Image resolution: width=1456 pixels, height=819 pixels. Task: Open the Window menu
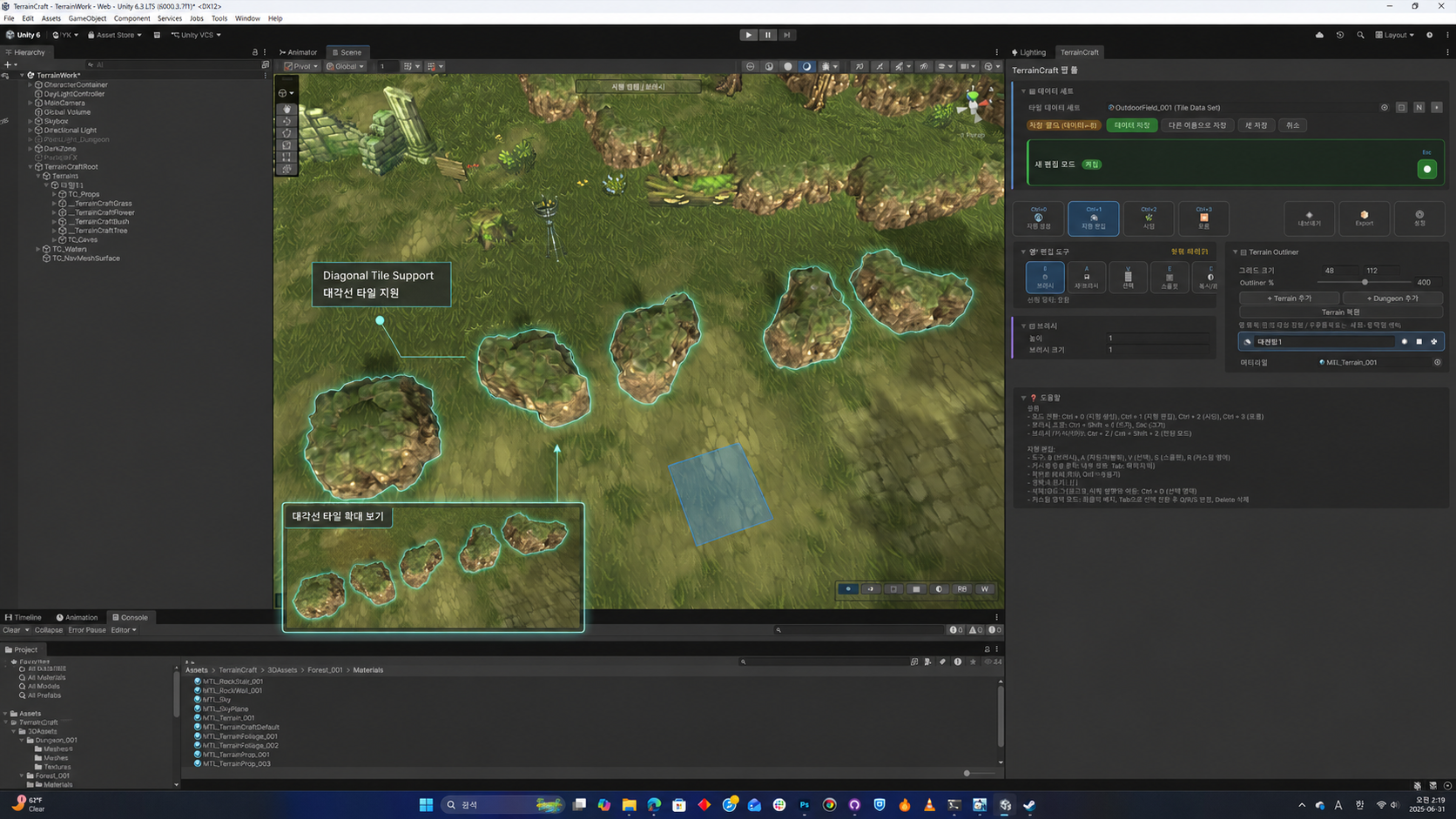click(x=247, y=18)
